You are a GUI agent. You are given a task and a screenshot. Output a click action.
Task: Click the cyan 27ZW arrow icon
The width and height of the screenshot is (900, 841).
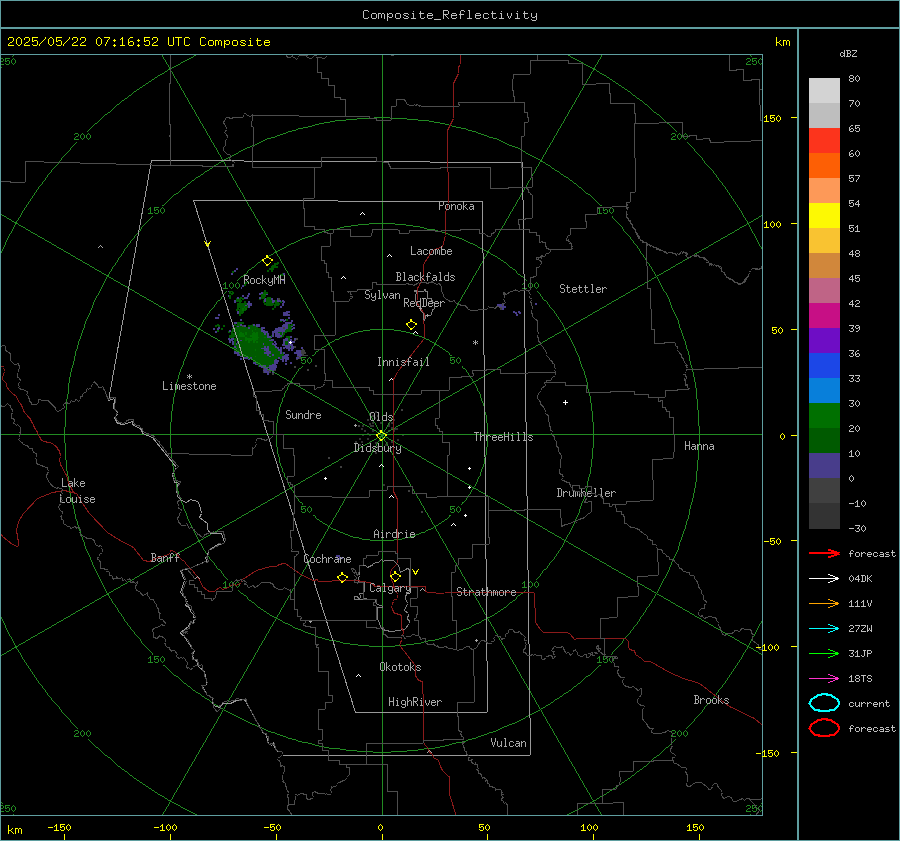pos(824,629)
